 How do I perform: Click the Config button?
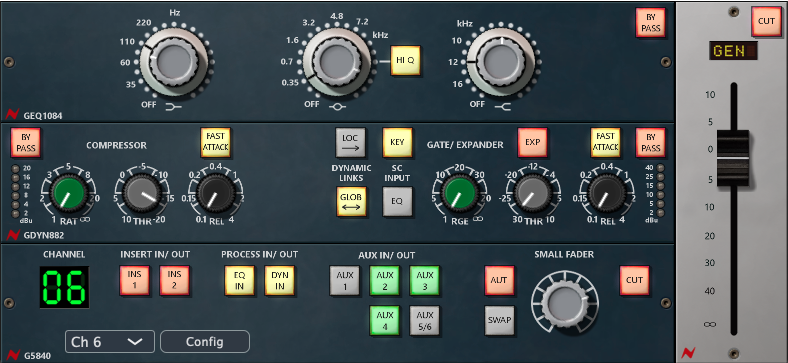(x=205, y=342)
